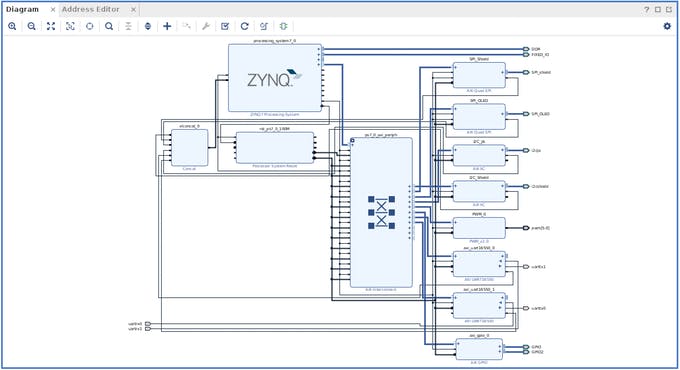The width and height of the screenshot is (680, 370).
Task: Expand the ZYNQ block's DDR interface pin
Action: point(319,49)
